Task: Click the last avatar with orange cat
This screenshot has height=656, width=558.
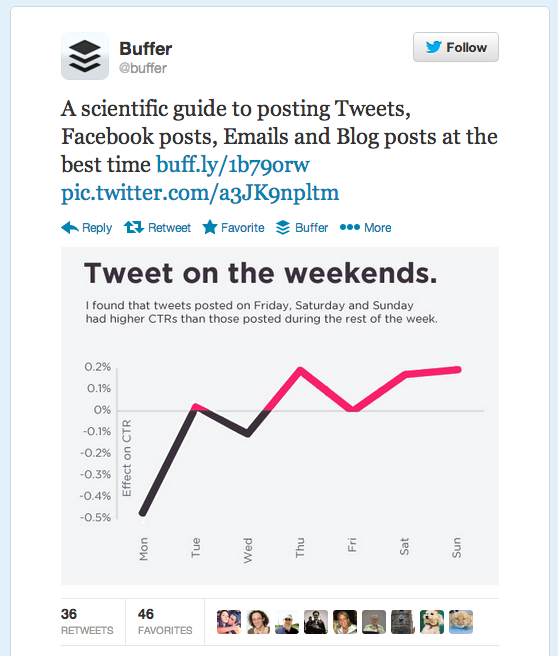Action: tap(461, 622)
